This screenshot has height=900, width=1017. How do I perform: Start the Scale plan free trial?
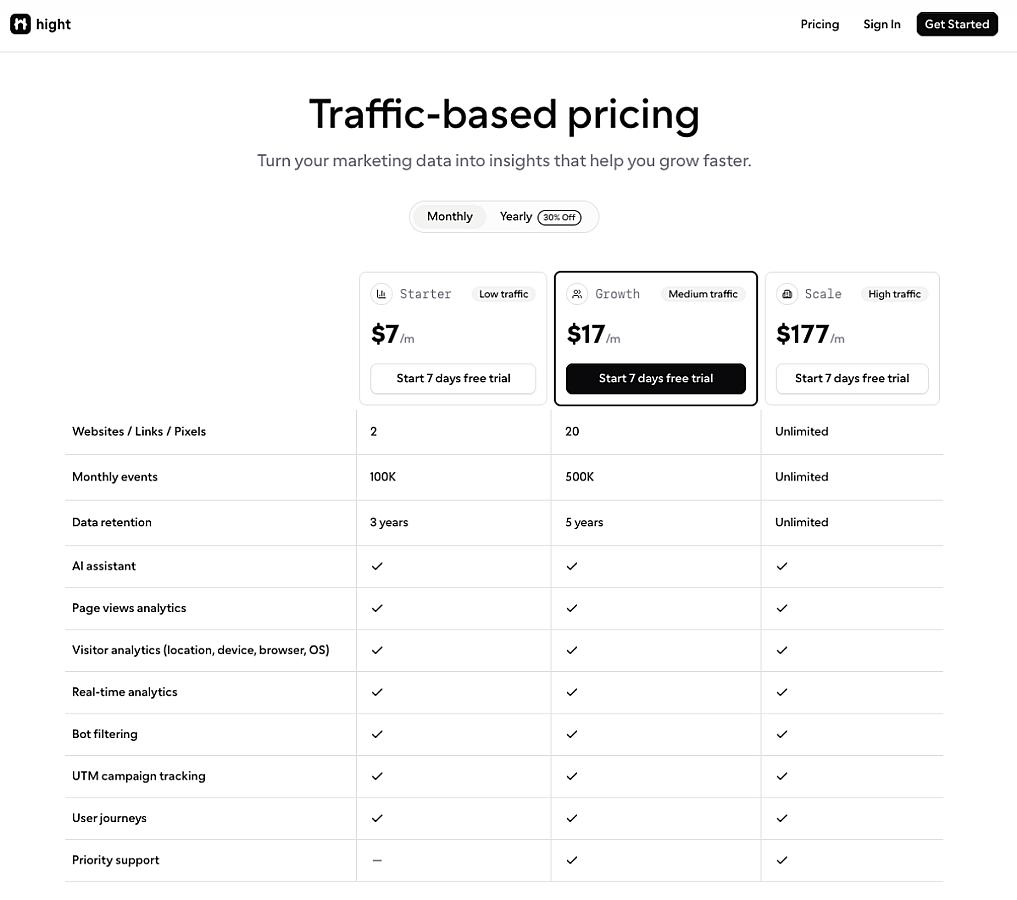click(852, 379)
